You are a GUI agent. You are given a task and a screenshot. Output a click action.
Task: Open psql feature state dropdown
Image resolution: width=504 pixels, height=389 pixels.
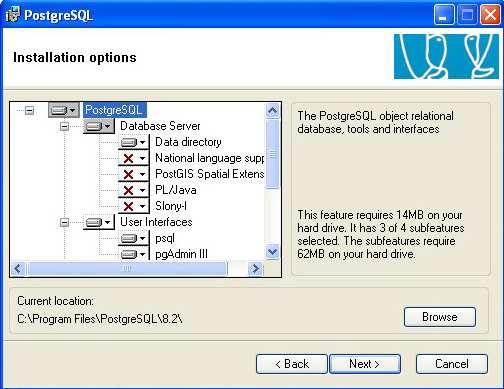(134, 238)
